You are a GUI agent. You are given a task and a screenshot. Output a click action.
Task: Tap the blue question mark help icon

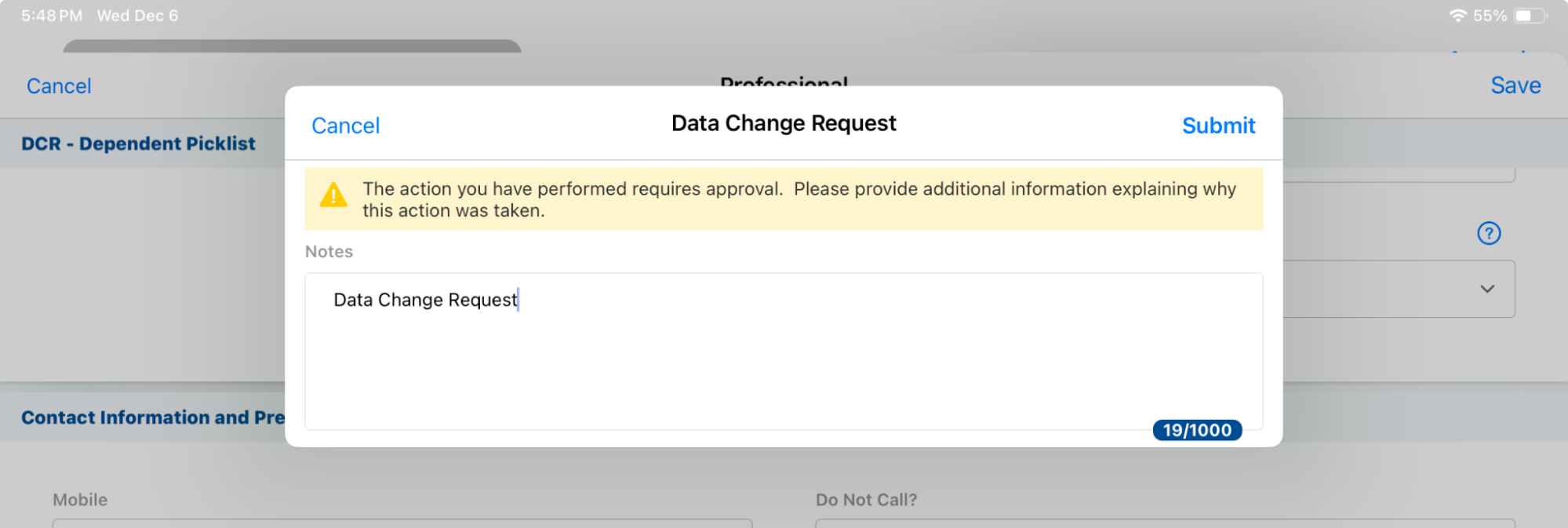pyautogui.click(x=1488, y=233)
